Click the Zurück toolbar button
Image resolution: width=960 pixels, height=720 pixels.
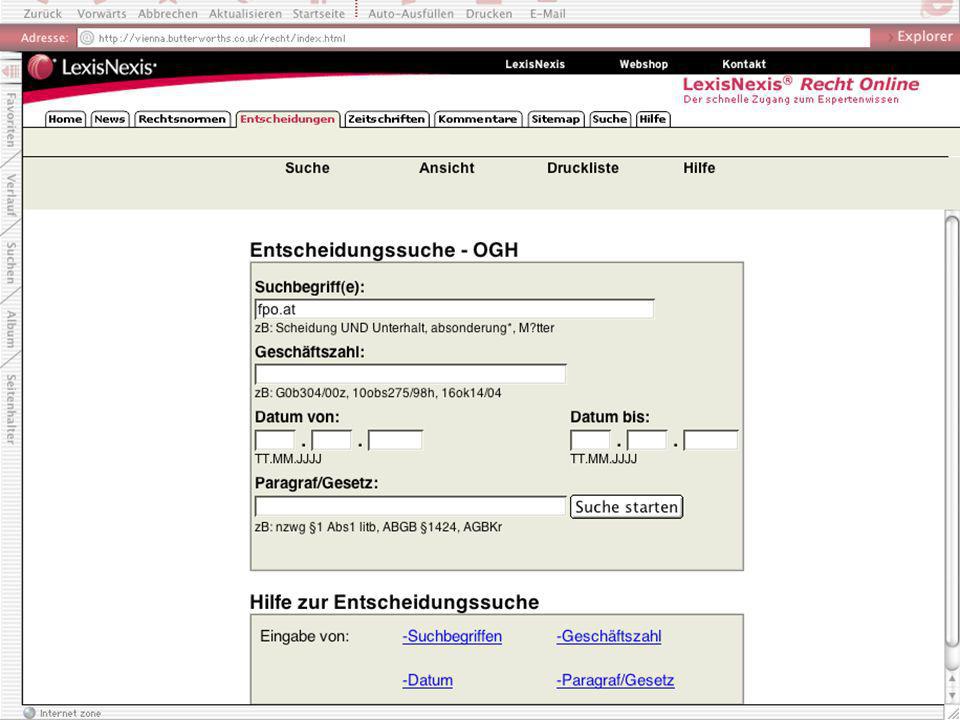[42, 13]
